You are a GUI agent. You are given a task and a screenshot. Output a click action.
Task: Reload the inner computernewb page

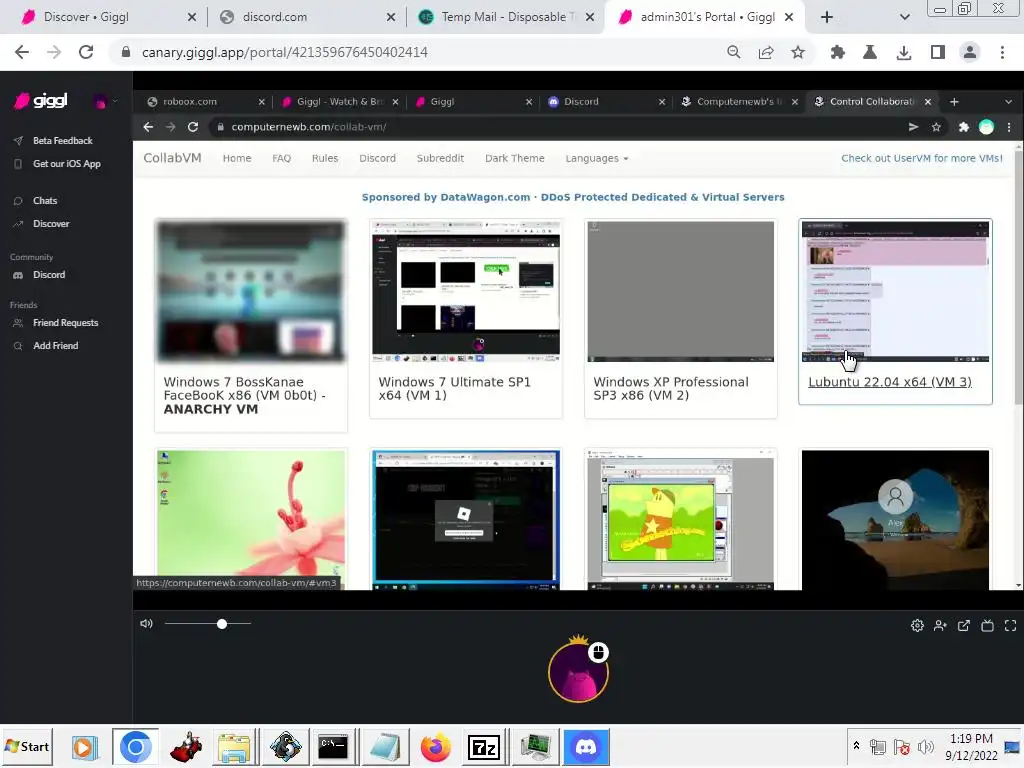point(193,127)
